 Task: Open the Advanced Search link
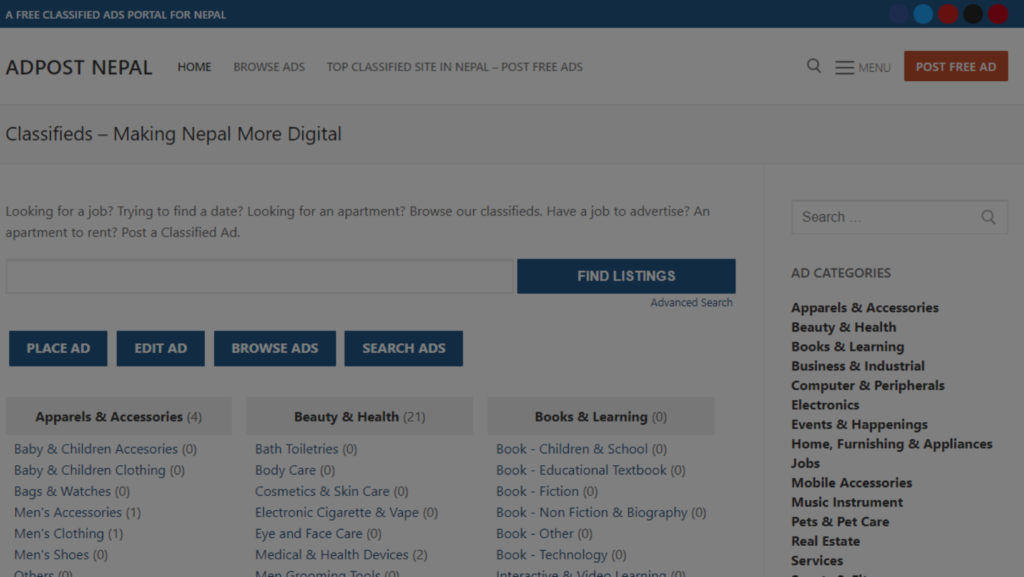click(691, 303)
